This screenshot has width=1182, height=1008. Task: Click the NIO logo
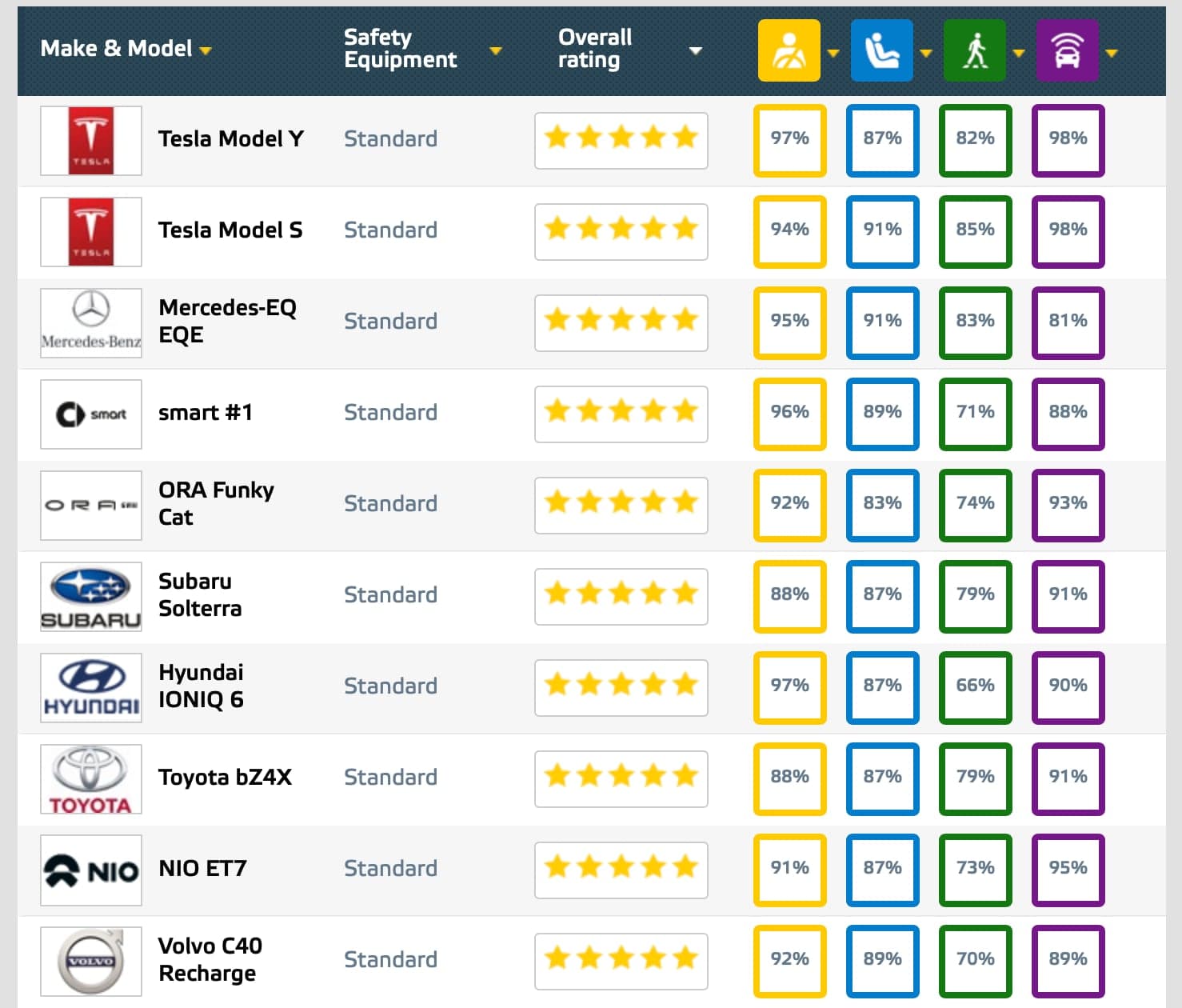tap(91, 870)
